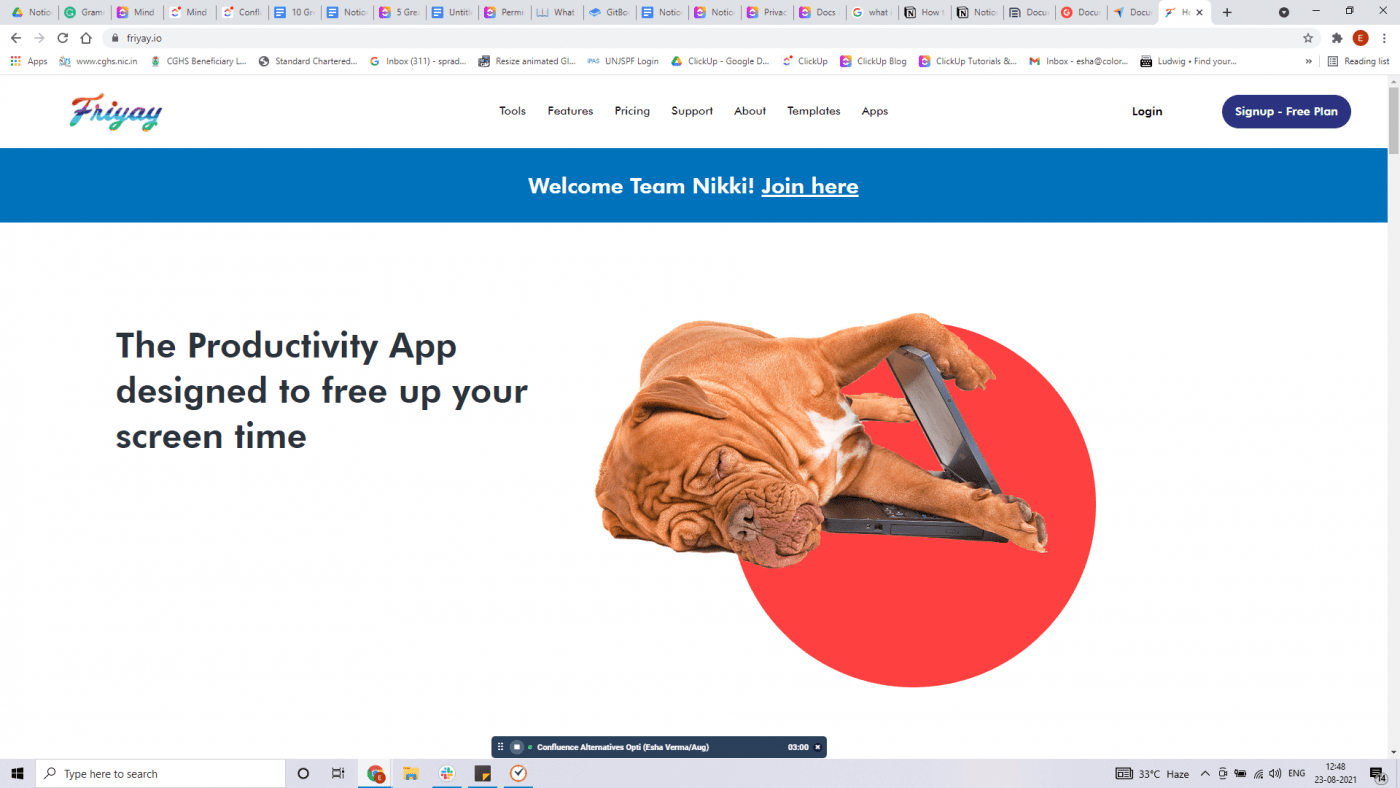
Task: Open File Explorer from the taskbar
Action: point(410,773)
